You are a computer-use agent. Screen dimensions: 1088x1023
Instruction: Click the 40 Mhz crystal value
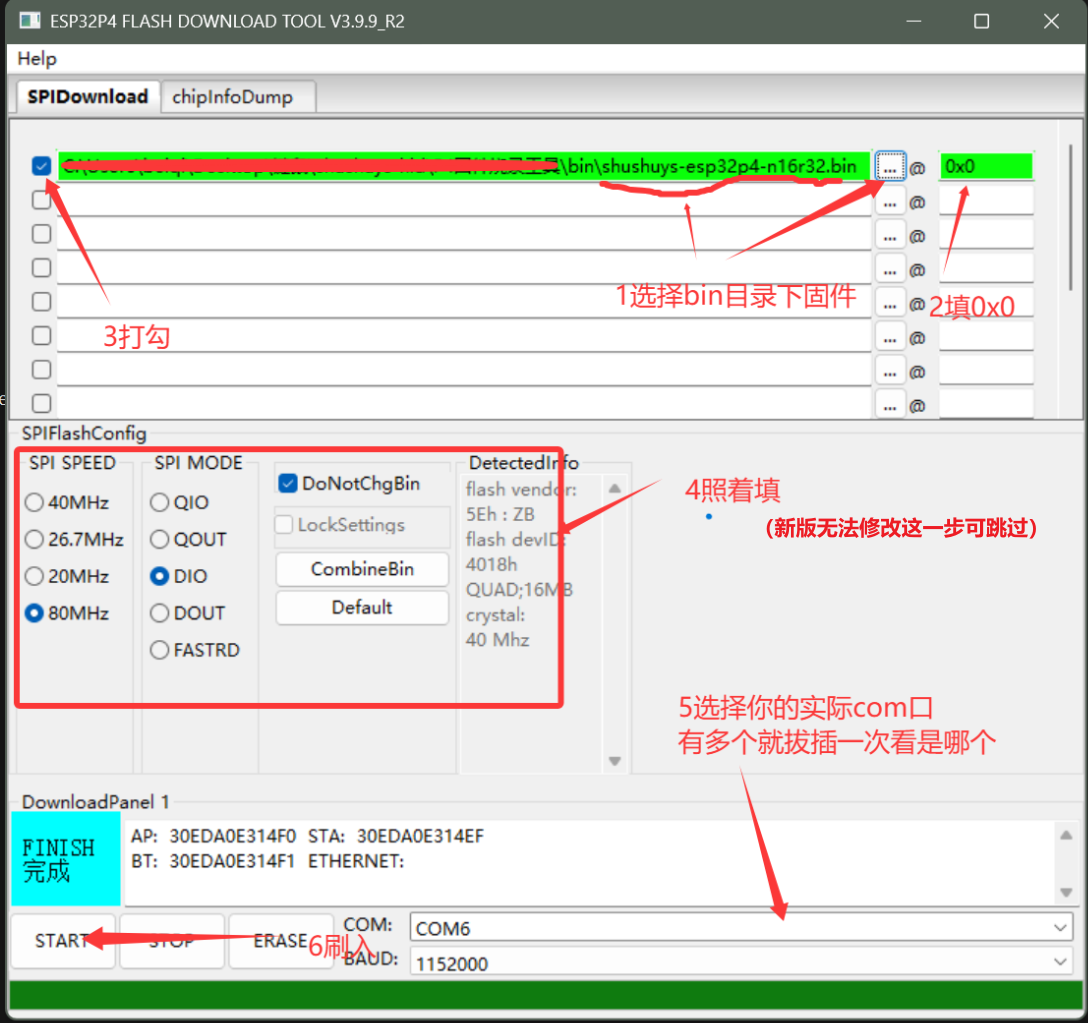pos(498,640)
